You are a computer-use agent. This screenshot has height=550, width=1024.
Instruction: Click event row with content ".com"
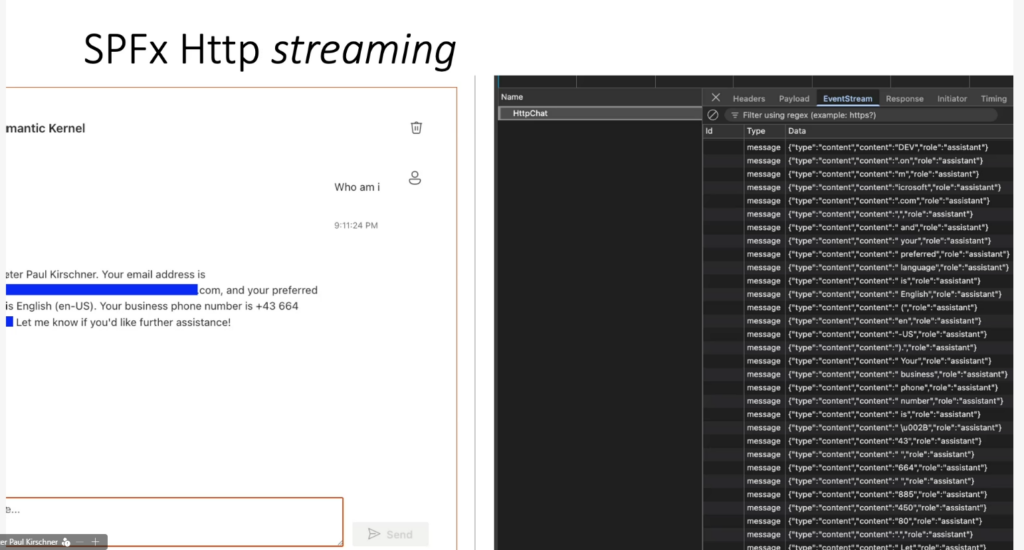(x=857, y=201)
